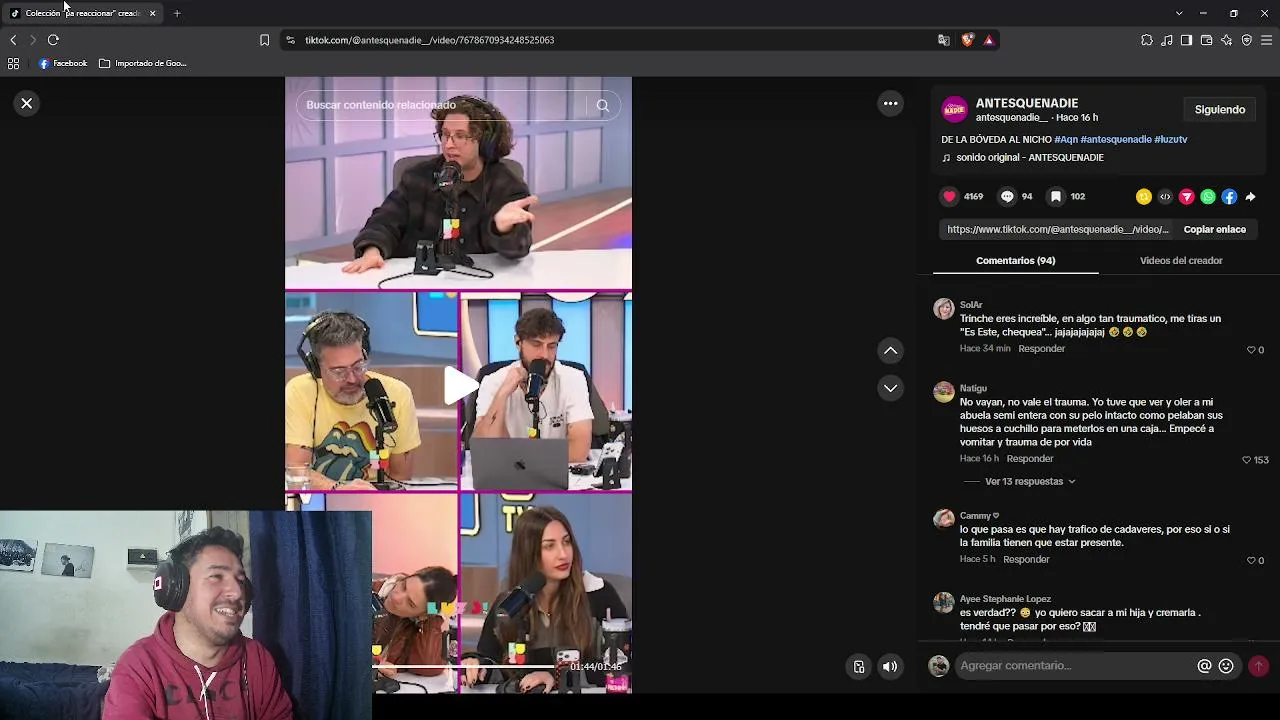Image resolution: width=1280 pixels, height=720 pixels.
Task: Open SolAr's profile avatar
Action: point(944,308)
